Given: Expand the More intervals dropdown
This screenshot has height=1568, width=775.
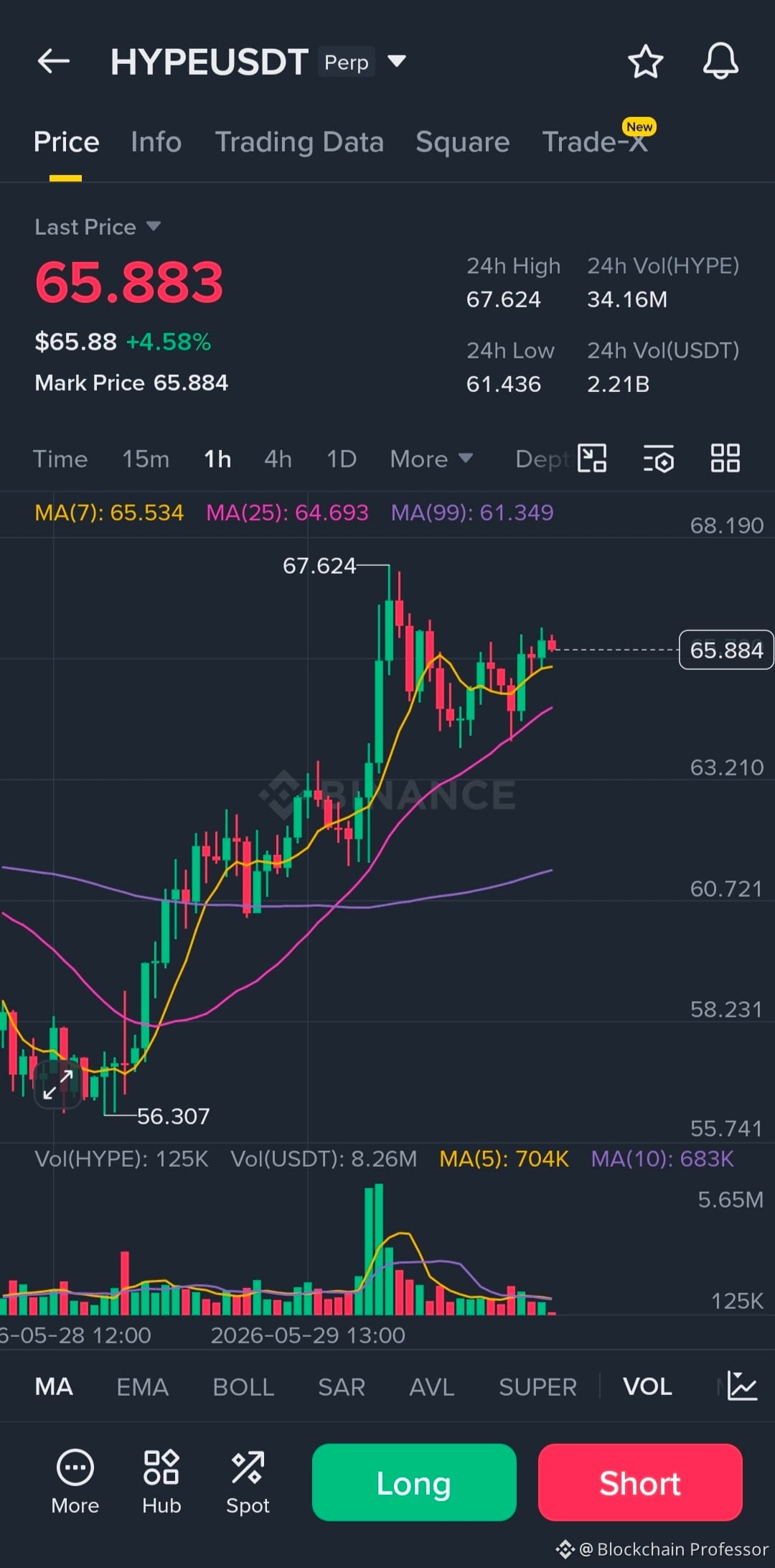Looking at the screenshot, I should pos(431,459).
